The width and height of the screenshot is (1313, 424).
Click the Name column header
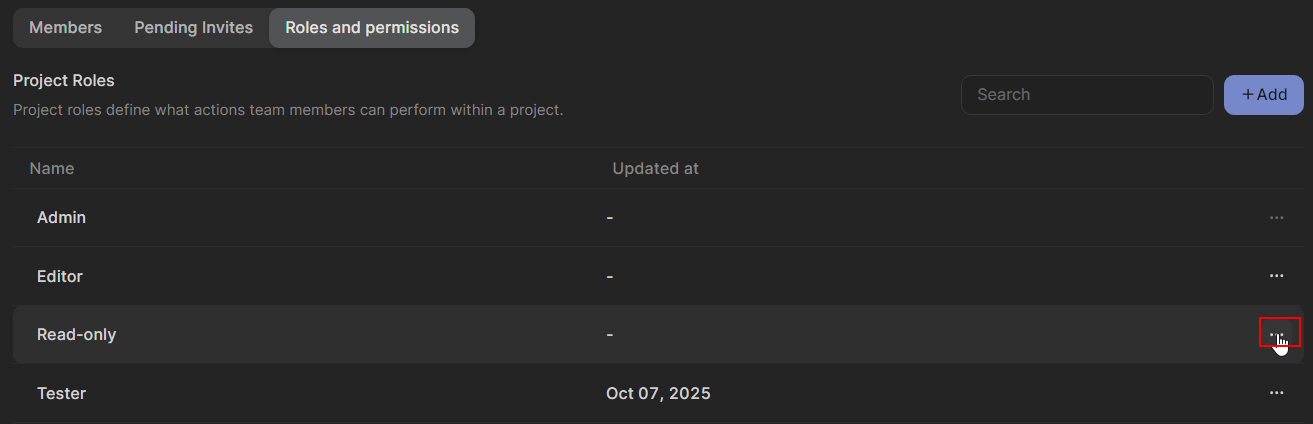click(52, 168)
